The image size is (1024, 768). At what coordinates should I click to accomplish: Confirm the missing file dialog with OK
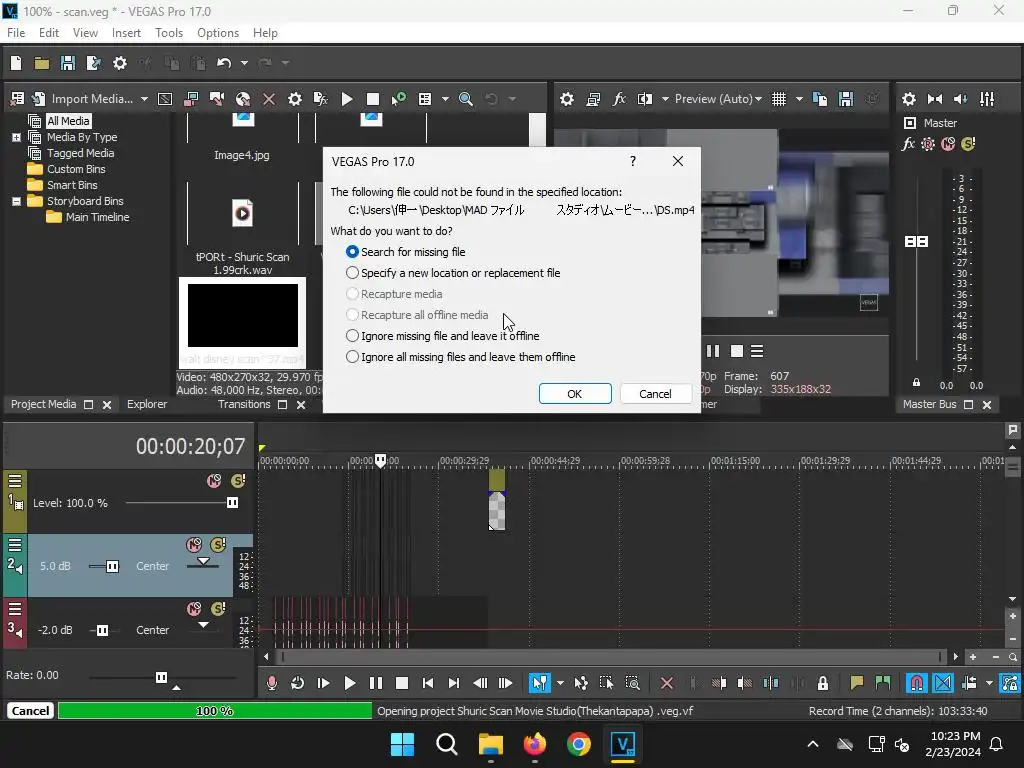575,394
